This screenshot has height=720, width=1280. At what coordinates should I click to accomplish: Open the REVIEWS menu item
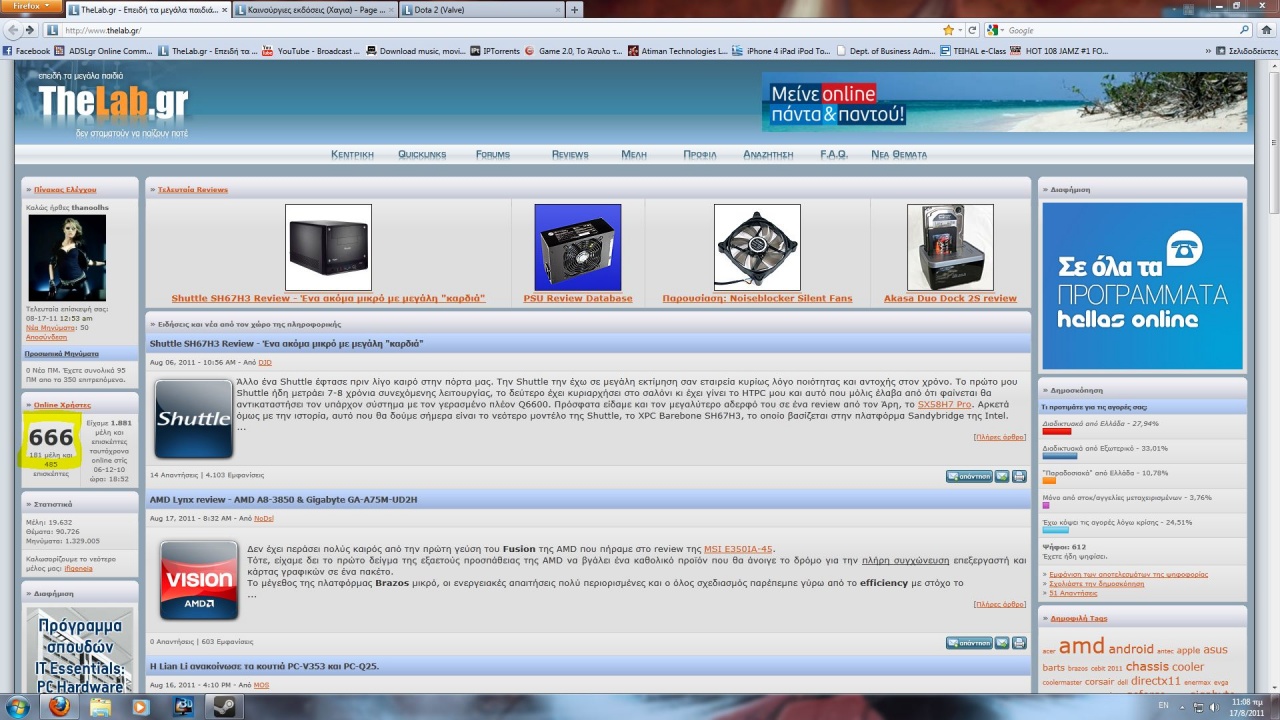click(570, 154)
